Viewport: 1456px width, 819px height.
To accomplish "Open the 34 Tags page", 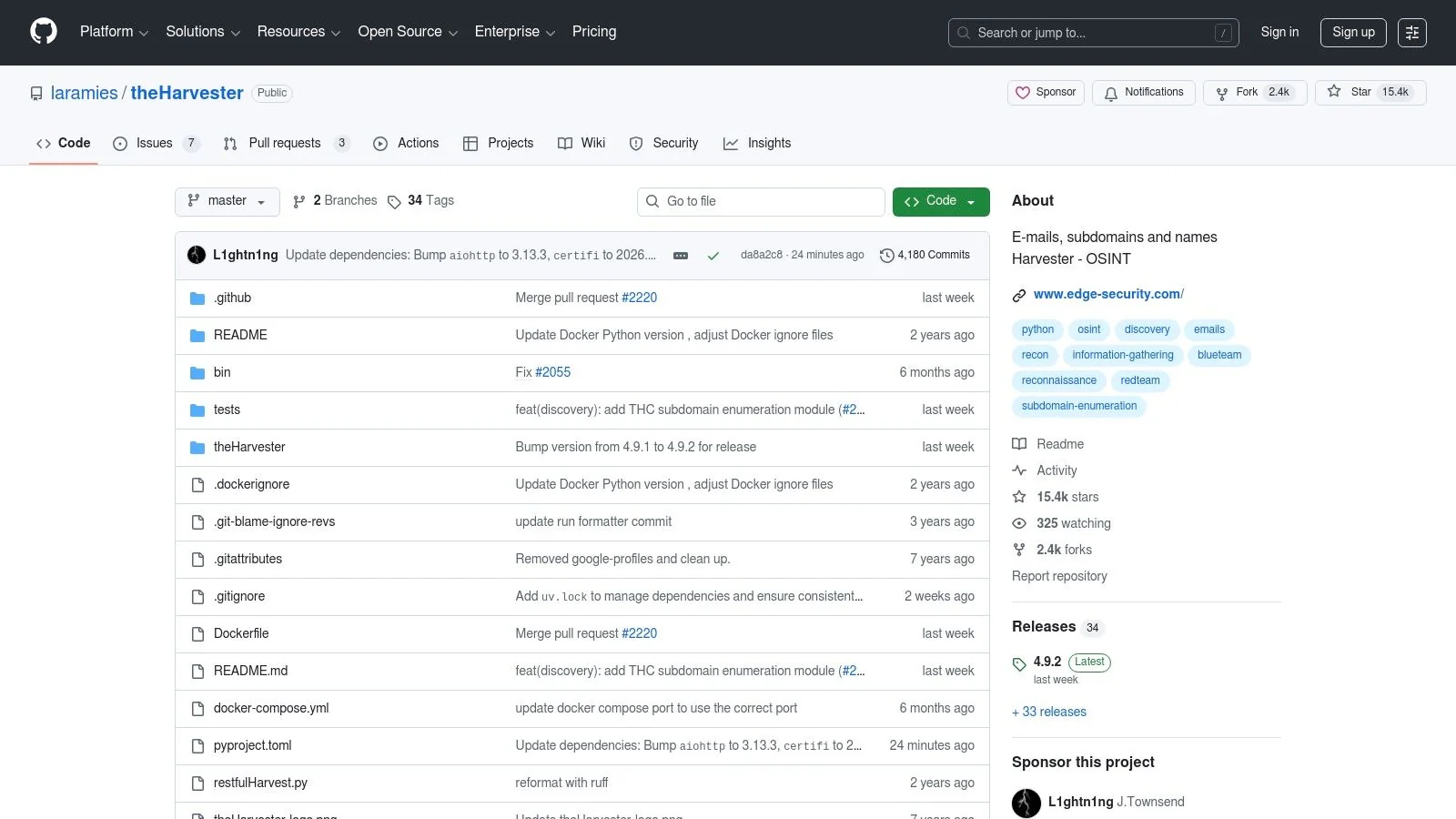I will pyautogui.click(x=420, y=201).
